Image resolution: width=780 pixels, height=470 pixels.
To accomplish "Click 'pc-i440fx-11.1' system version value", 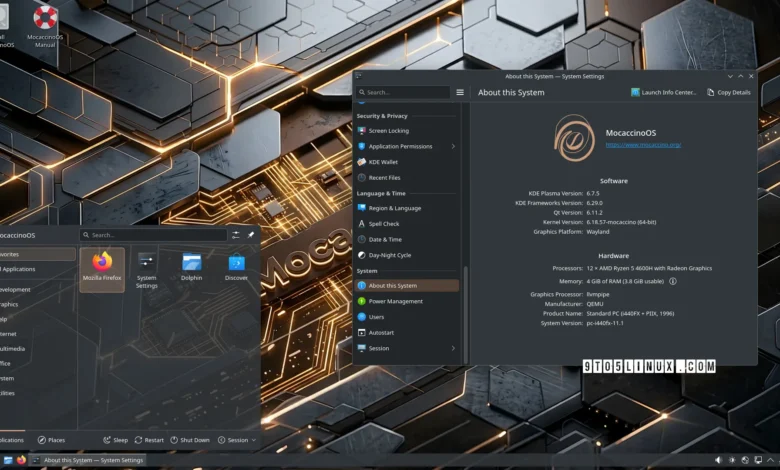I will [605, 323].
